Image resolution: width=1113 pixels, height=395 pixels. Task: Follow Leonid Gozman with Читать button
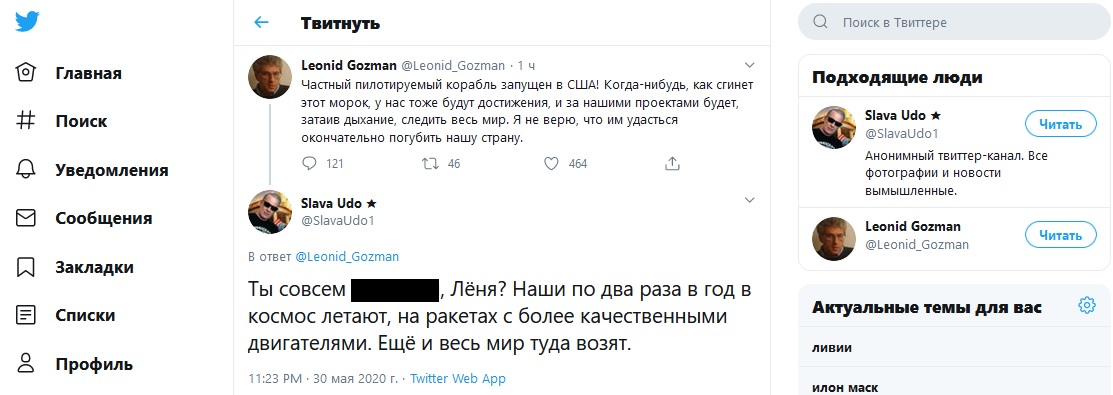click(x=1060, y=234)
